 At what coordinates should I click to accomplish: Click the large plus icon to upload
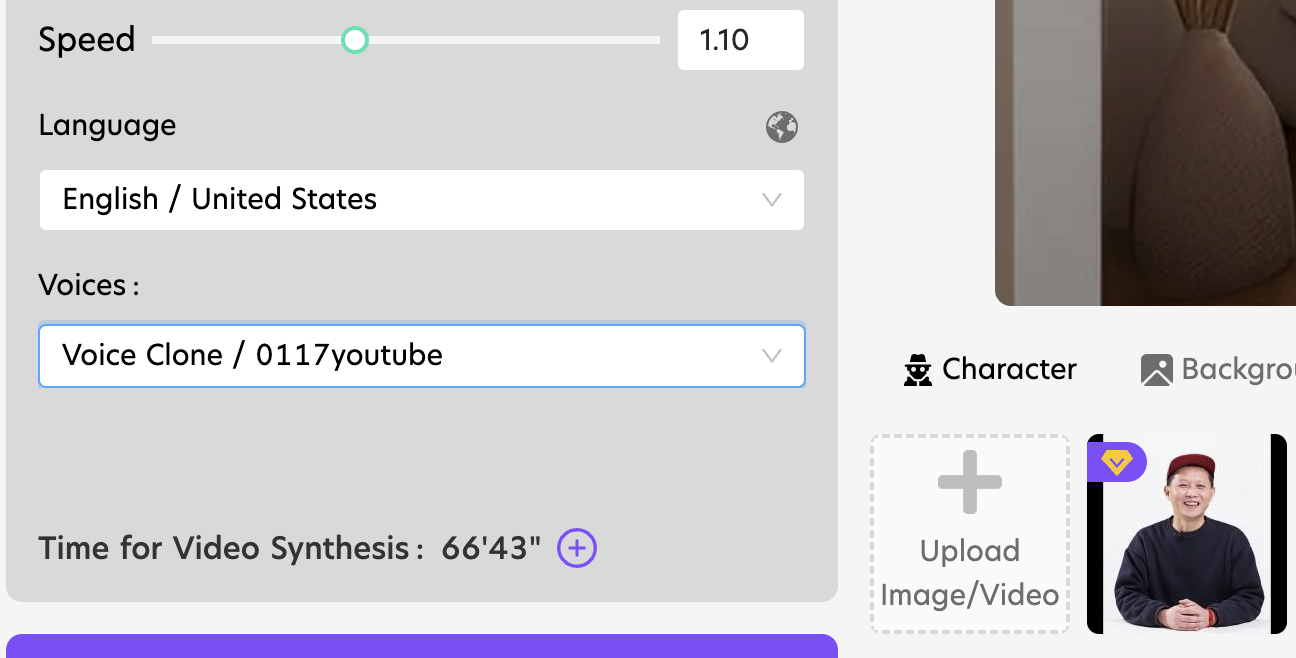969,483
